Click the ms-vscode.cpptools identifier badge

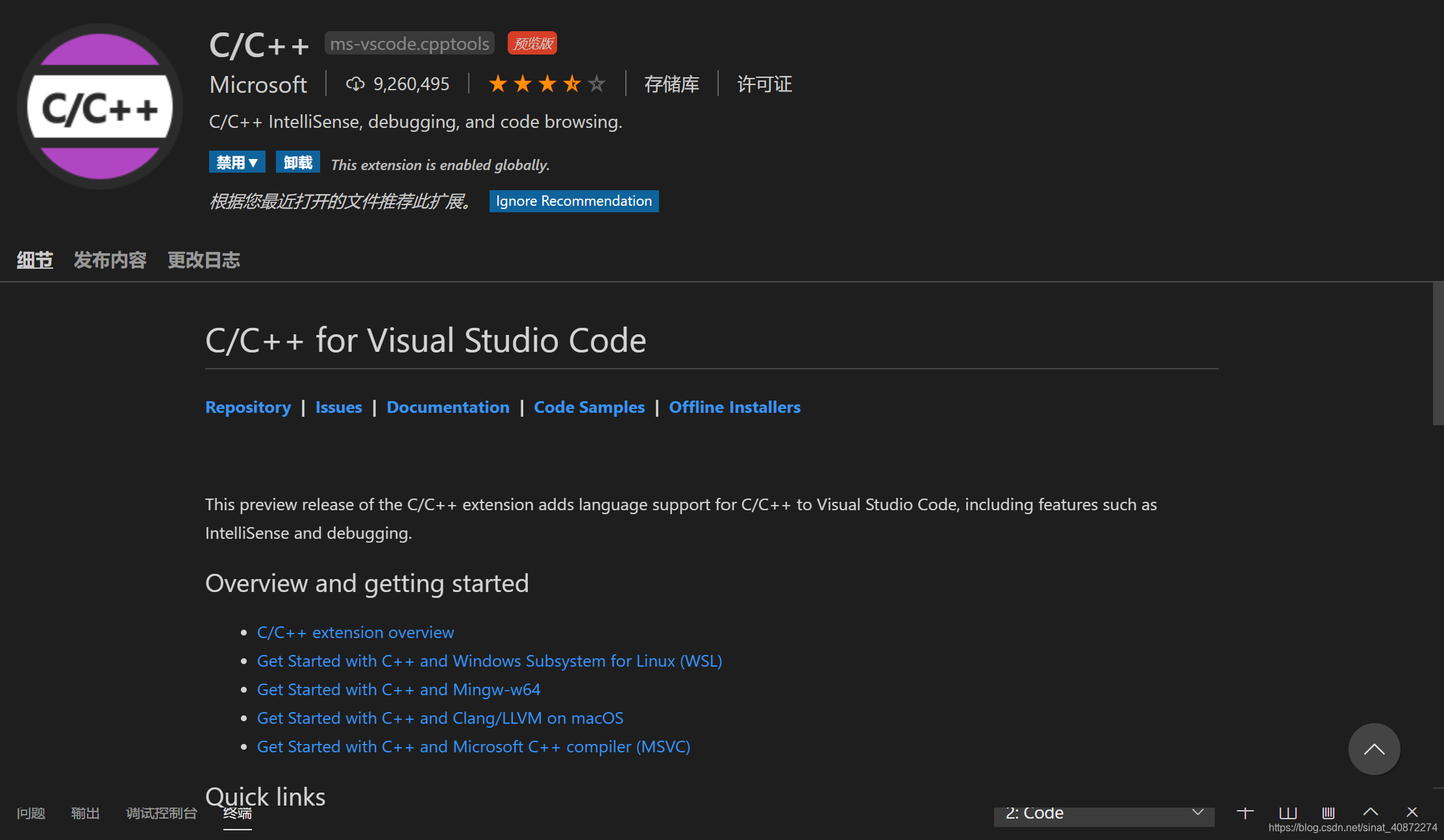pyautogui.click(x=410, y=43)
